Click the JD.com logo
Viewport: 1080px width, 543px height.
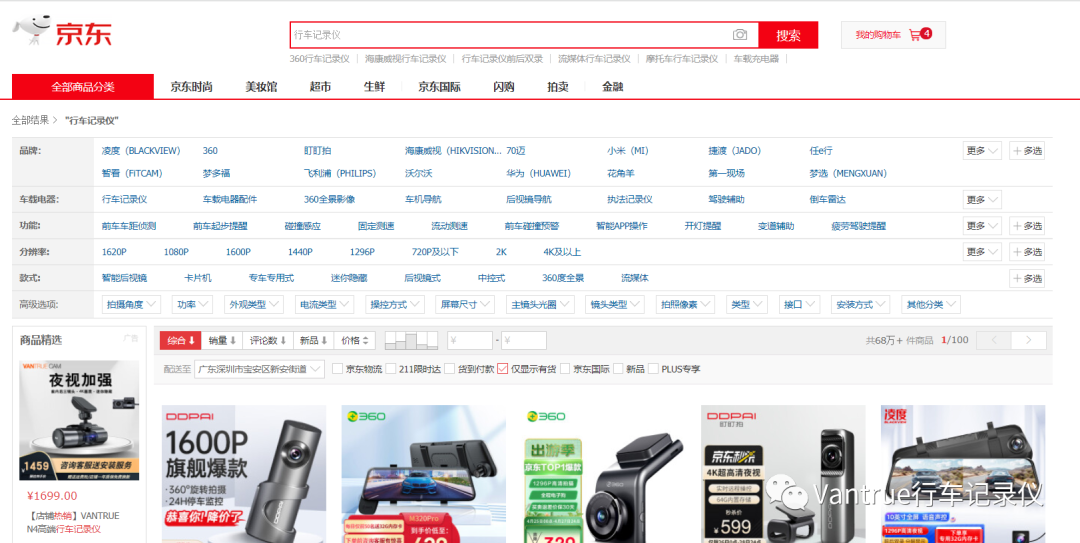point(62,32)
